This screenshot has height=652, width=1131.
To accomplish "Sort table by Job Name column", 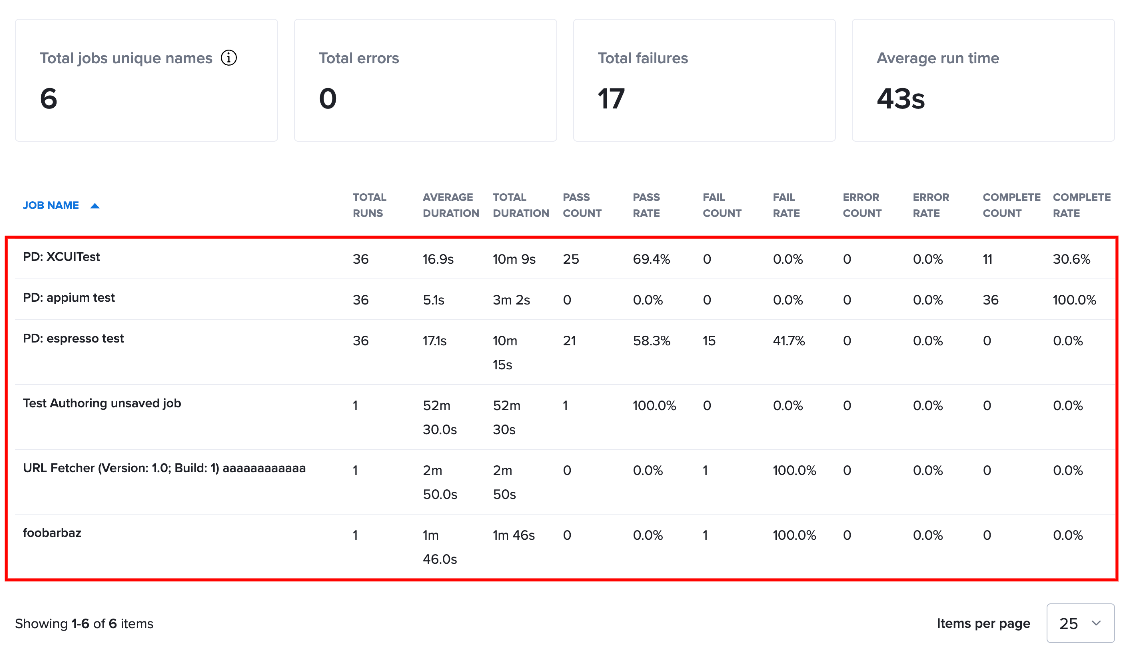I will [x=50, y=206].
